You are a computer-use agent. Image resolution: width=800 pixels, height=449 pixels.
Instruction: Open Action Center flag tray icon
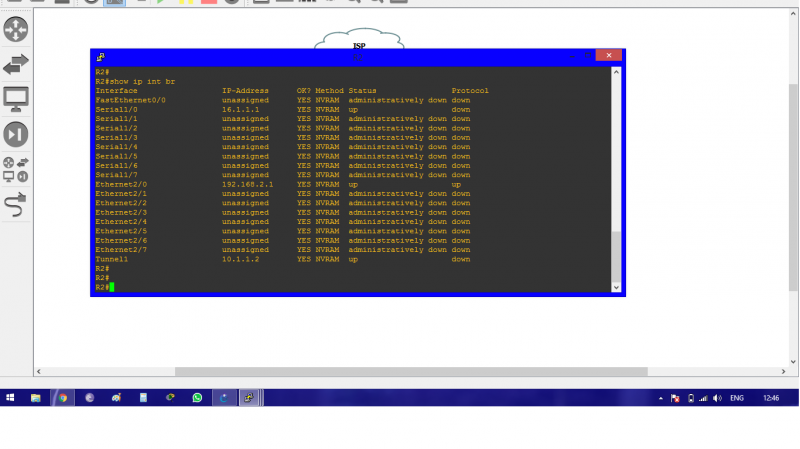[x=675, y=398]
